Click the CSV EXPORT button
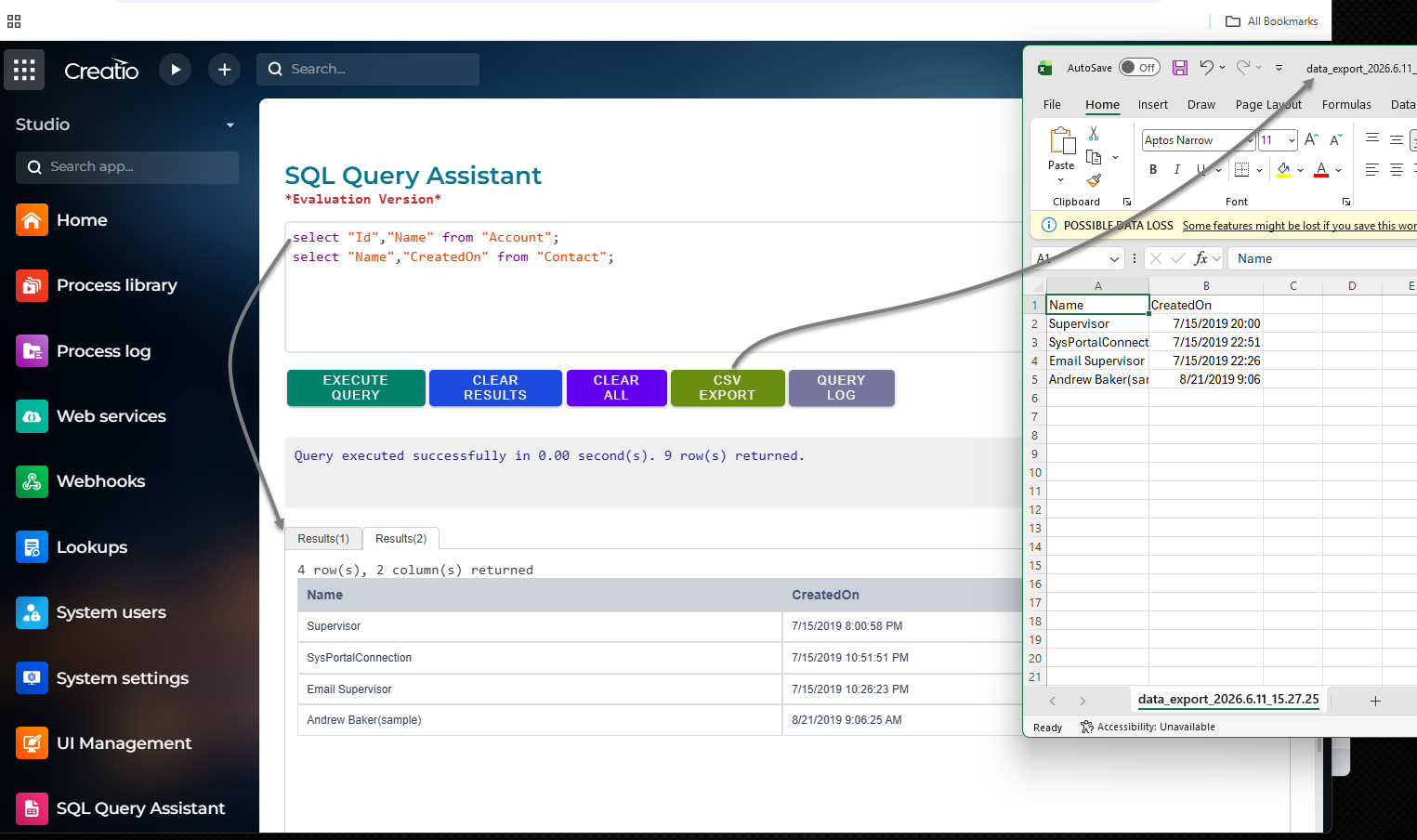 click(728, 387)
